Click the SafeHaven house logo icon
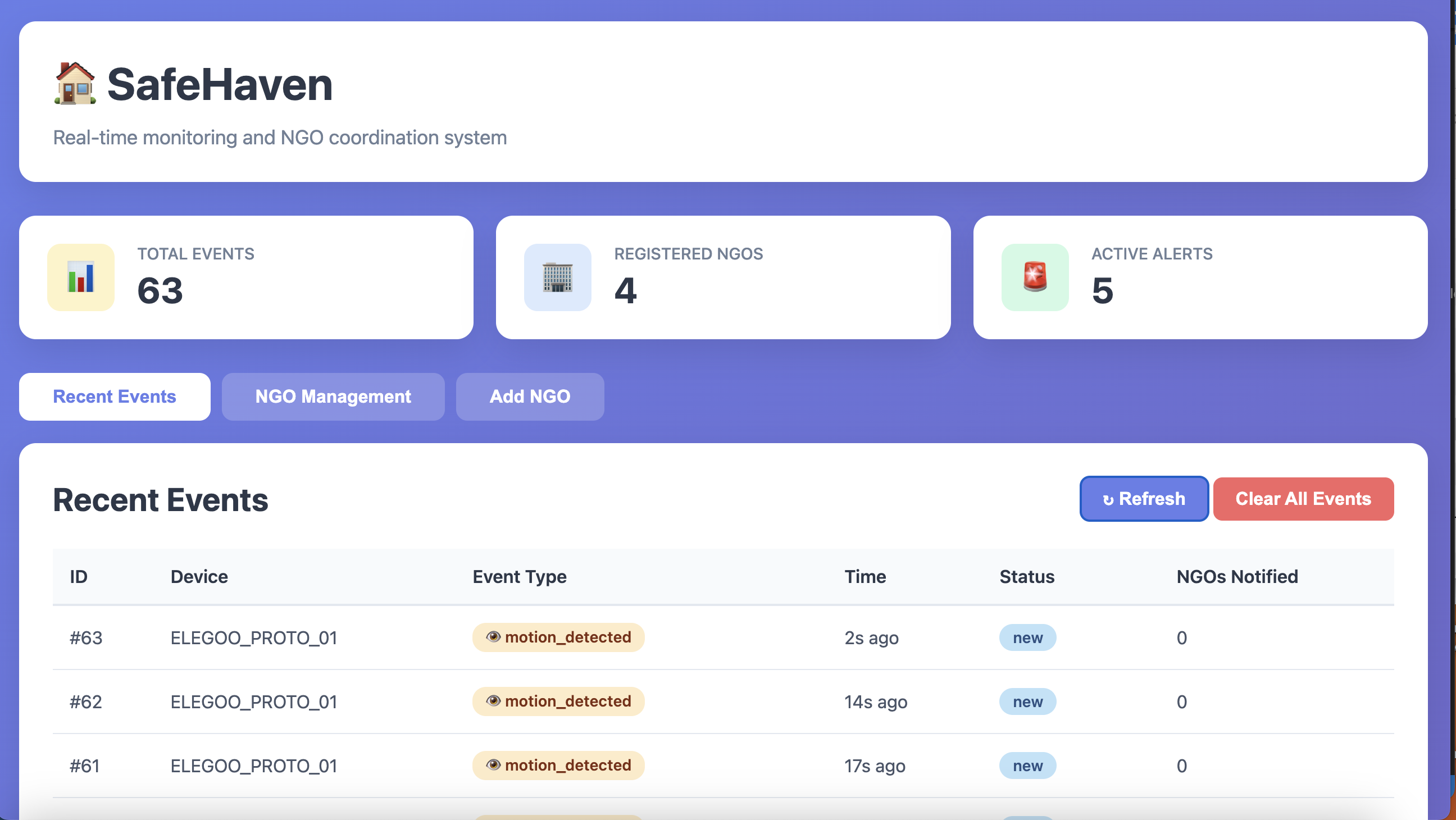The image size is (1456, 820). [75, 84]
